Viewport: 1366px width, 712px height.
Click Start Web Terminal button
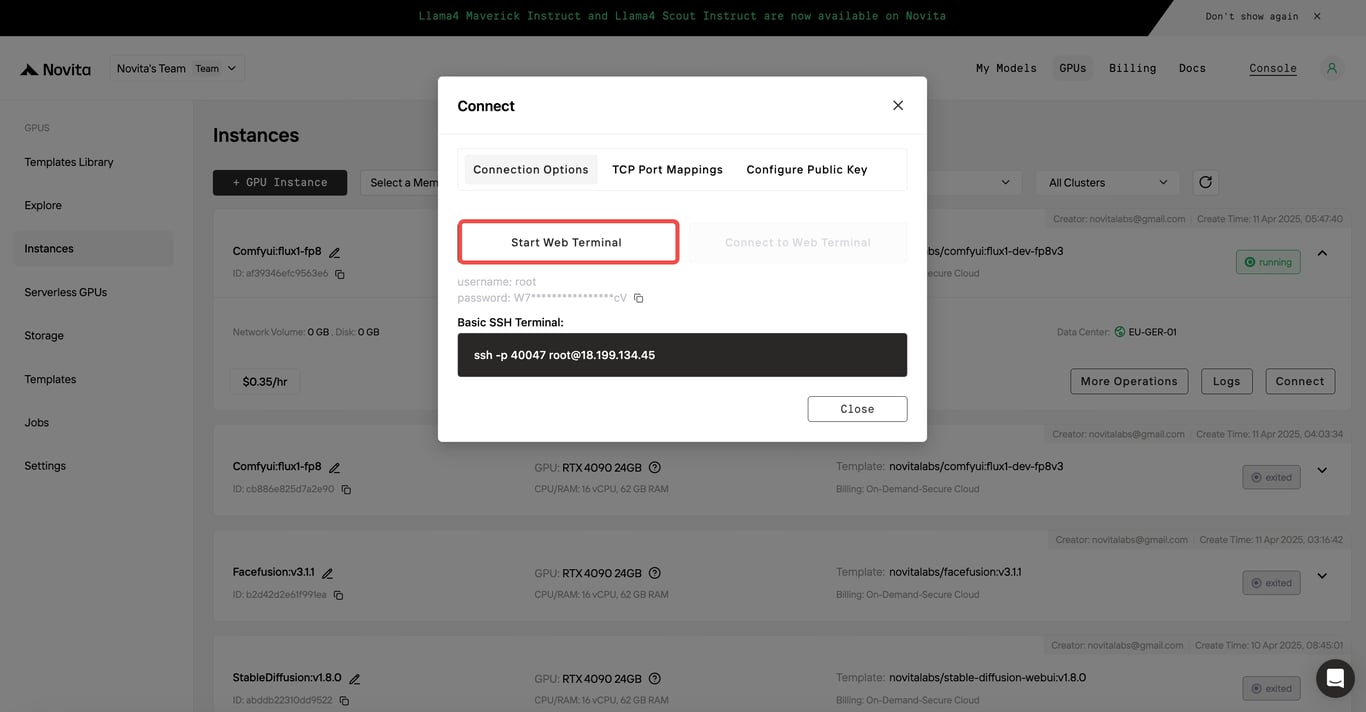pyautogui.click(x=567, y=243)
